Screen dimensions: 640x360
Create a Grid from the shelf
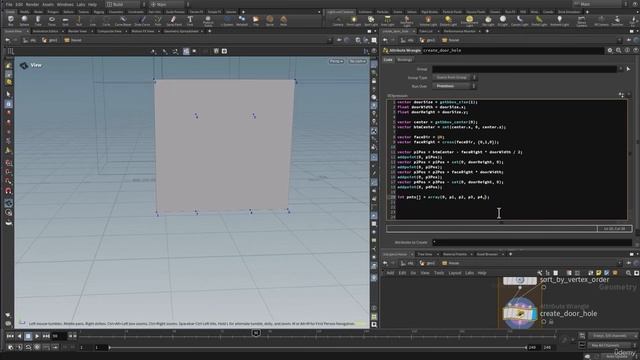click(65, 20)
